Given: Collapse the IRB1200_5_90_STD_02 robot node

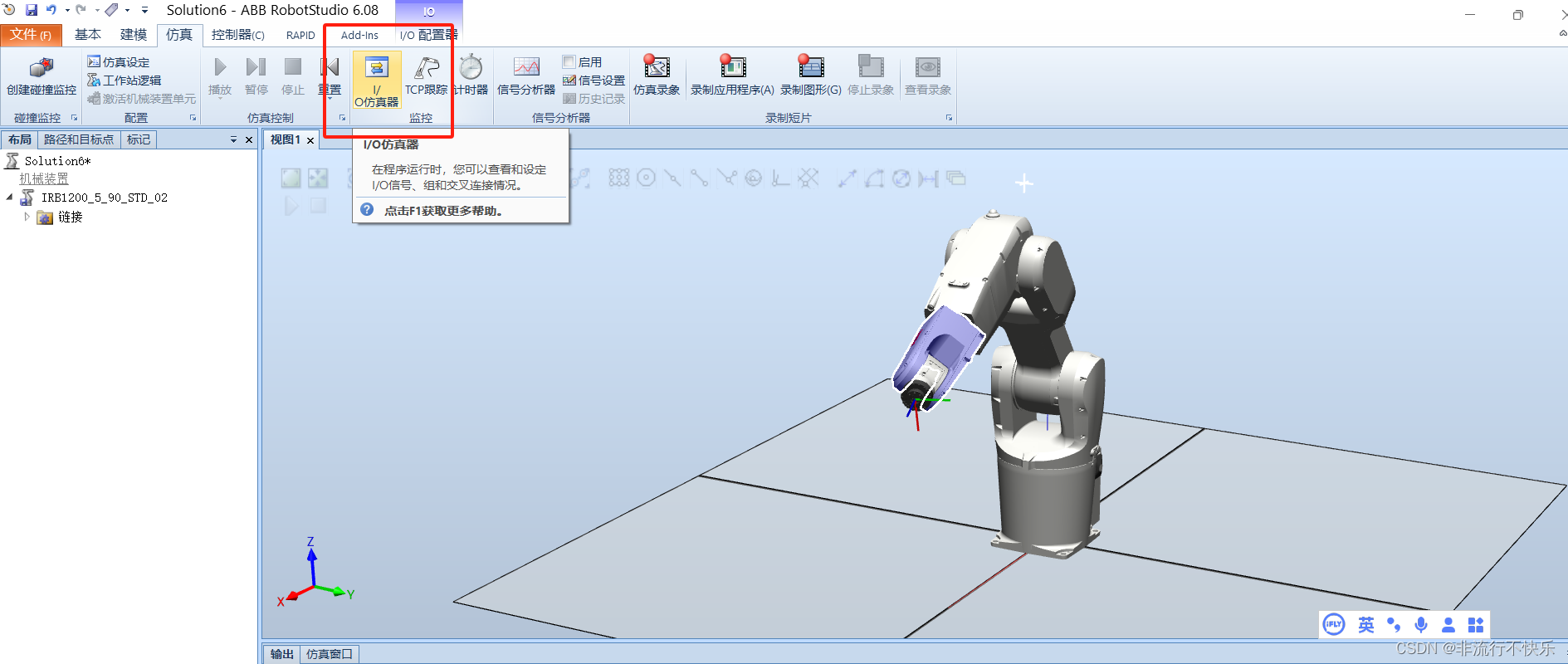Looking at the screenshot, I should click(x=9, y=198).
